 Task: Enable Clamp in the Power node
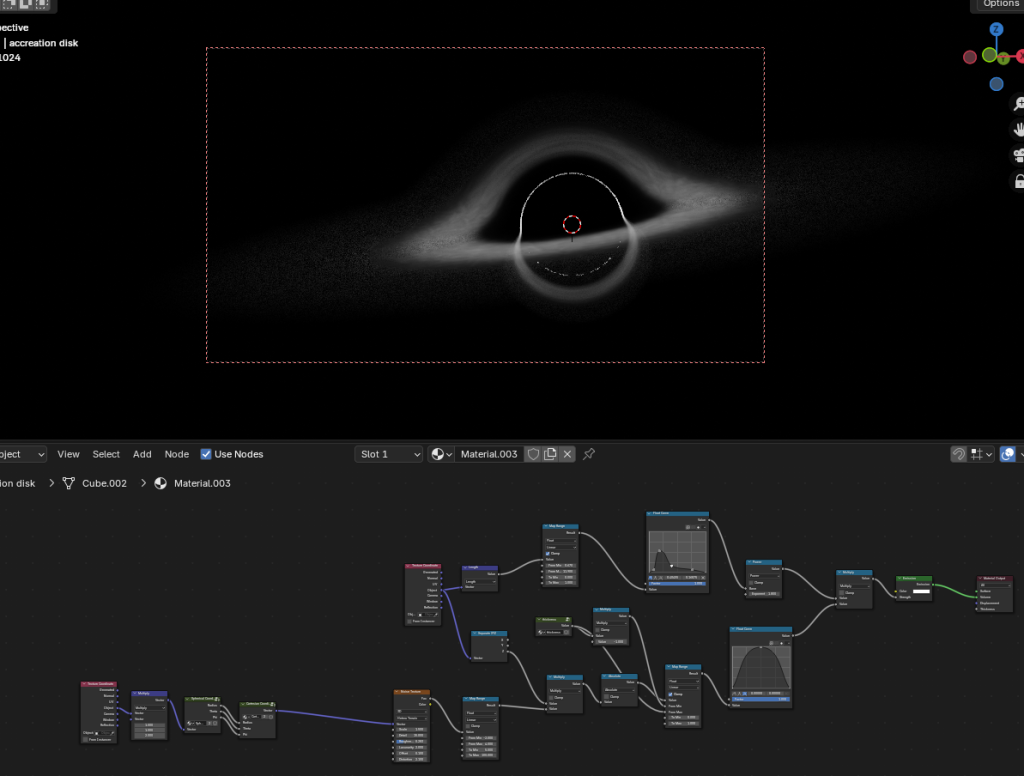point(752,582)
